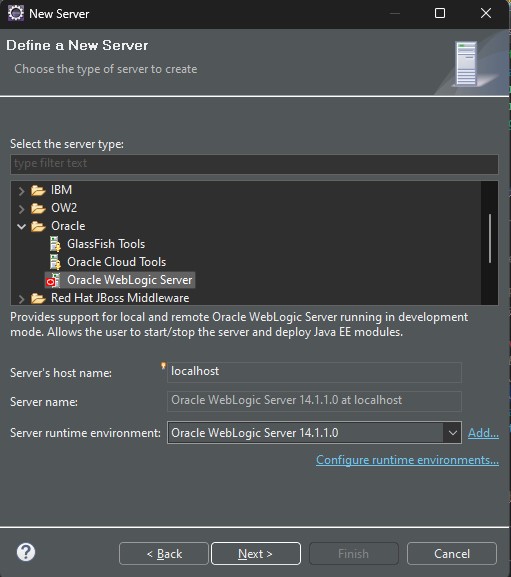Select the Oracle category label
Screen dimensions: 511x577
[68, 226]
